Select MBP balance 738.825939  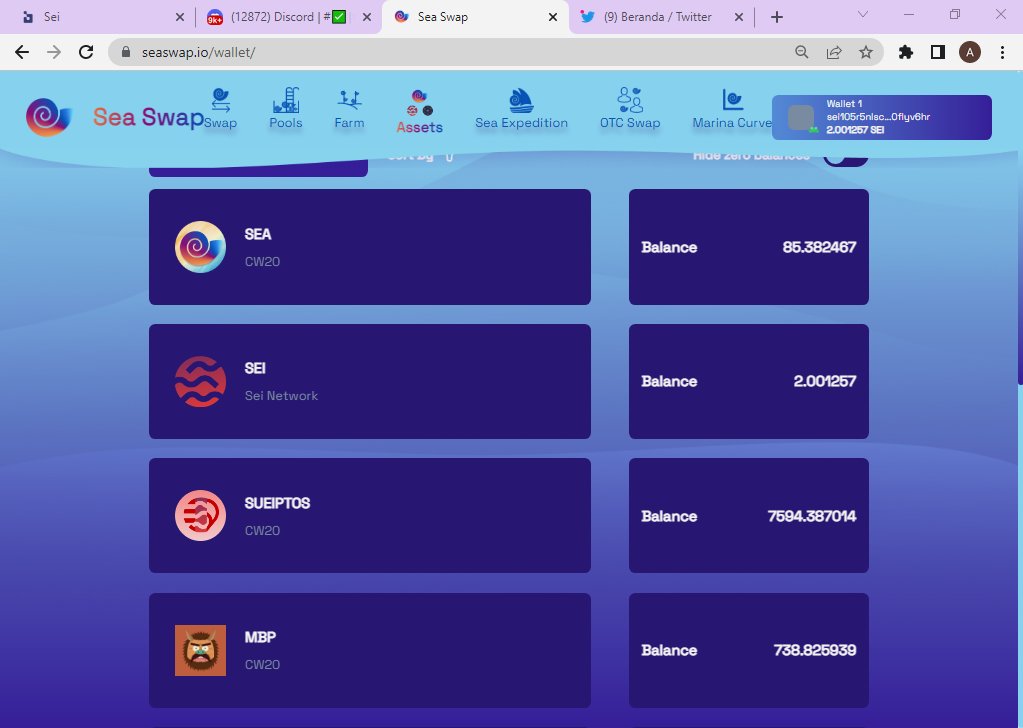click(814, 650)
